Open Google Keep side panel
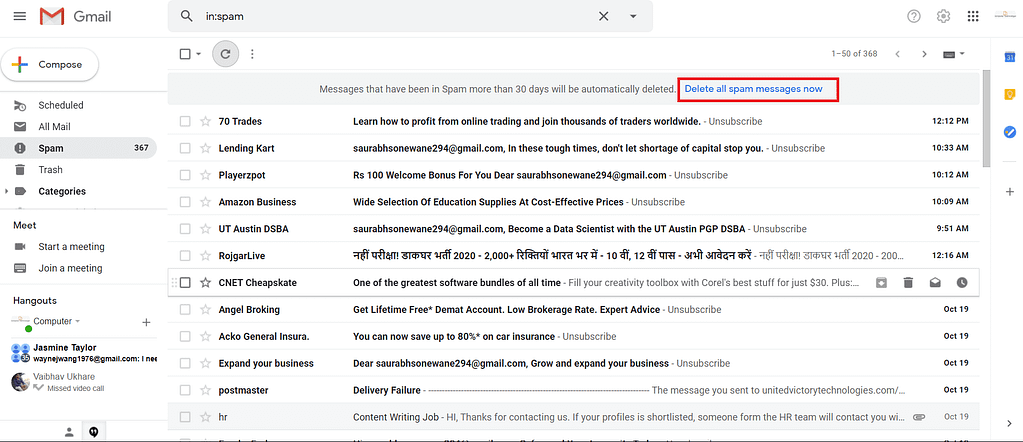This screenshot has width=1023, height=442. [x=1009, y=95]
